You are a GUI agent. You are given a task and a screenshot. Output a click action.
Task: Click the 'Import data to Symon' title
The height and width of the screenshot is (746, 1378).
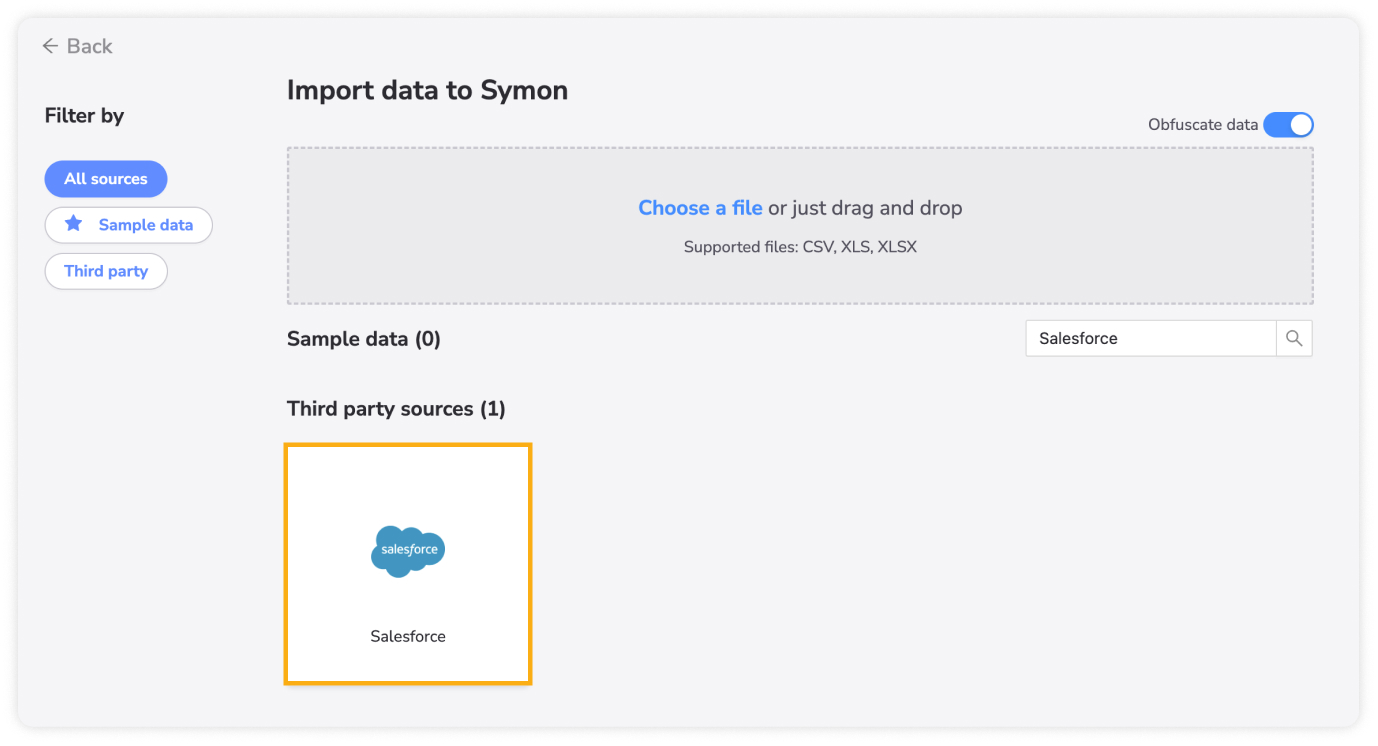pos(427,90)
